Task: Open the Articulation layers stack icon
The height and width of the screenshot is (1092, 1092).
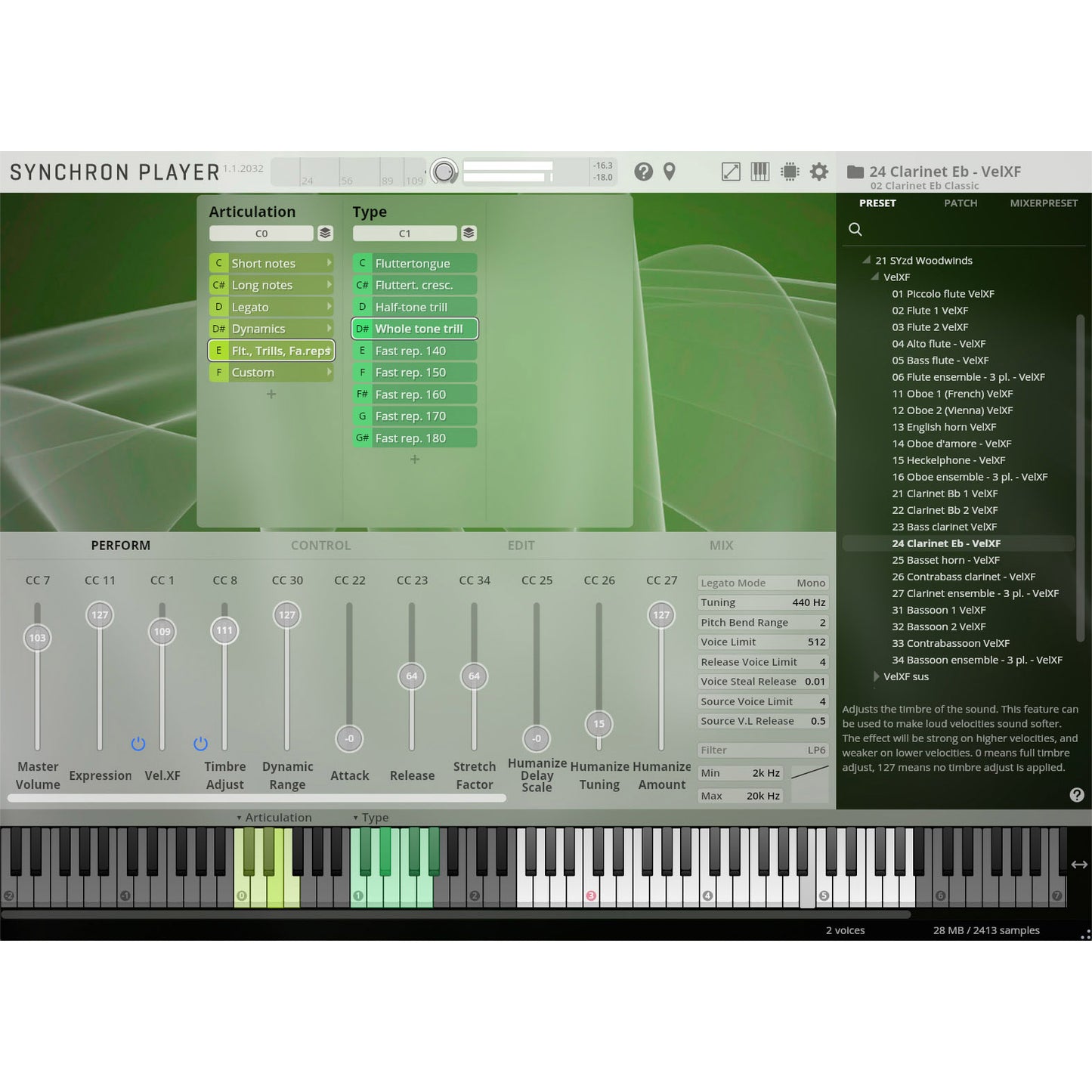Action: [x=325, y=234]
